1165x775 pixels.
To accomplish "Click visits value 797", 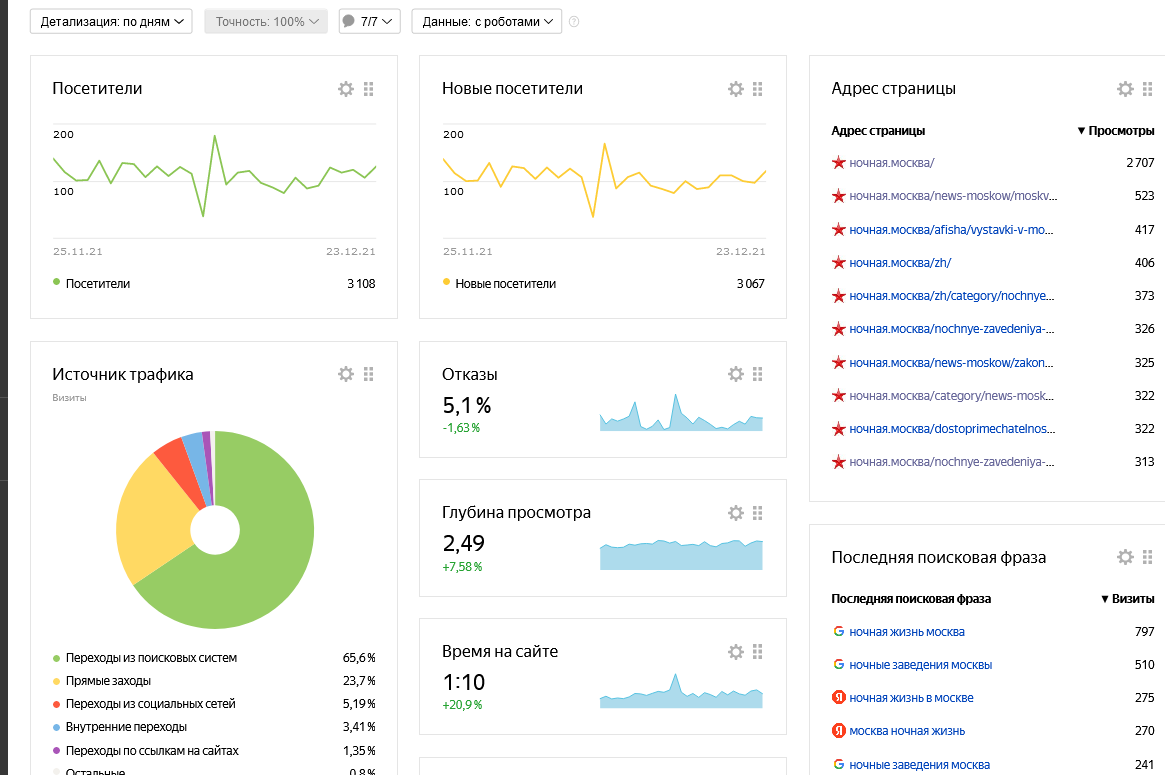I will tap(1145, 632).
